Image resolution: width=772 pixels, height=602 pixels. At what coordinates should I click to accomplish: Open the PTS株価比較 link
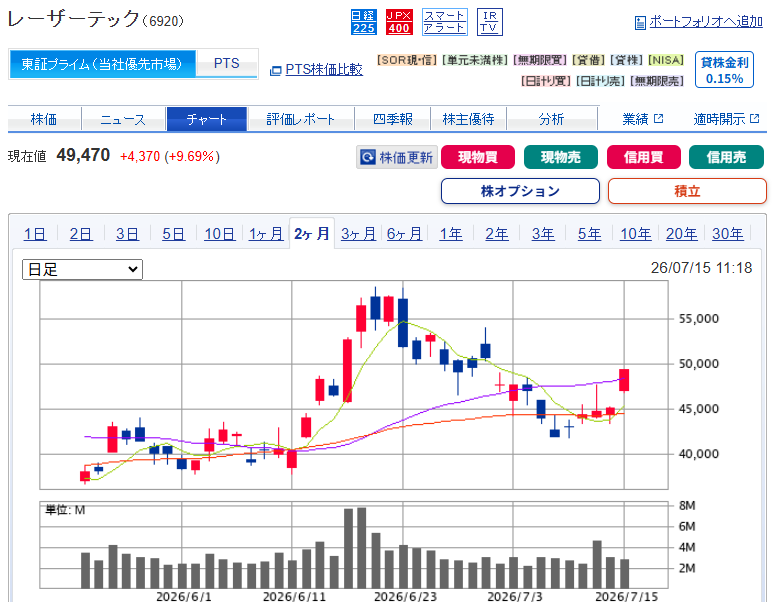pos(324,70)
